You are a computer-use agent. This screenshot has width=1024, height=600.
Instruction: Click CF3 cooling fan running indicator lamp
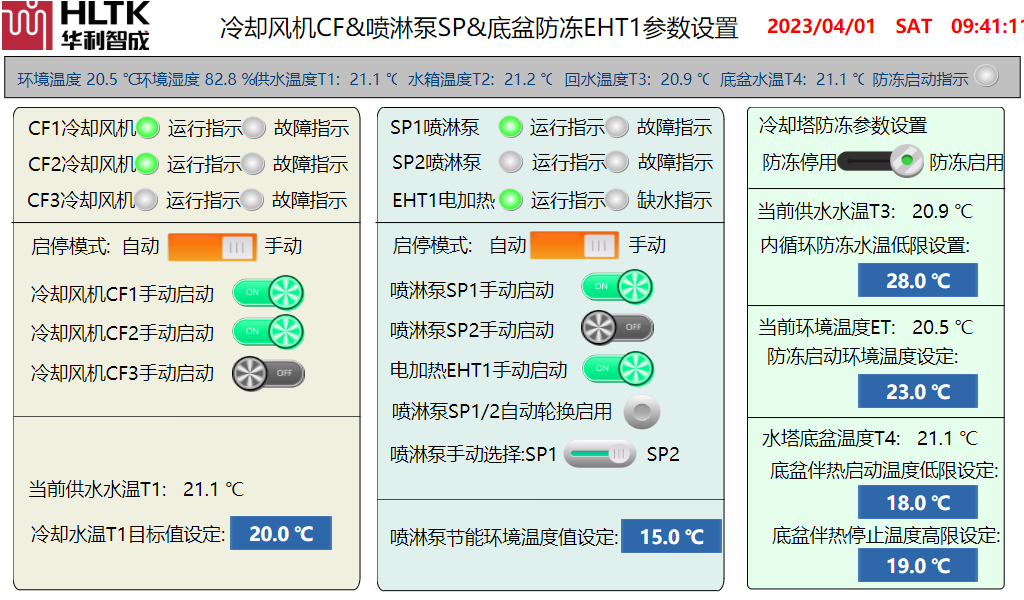point(147,200)
